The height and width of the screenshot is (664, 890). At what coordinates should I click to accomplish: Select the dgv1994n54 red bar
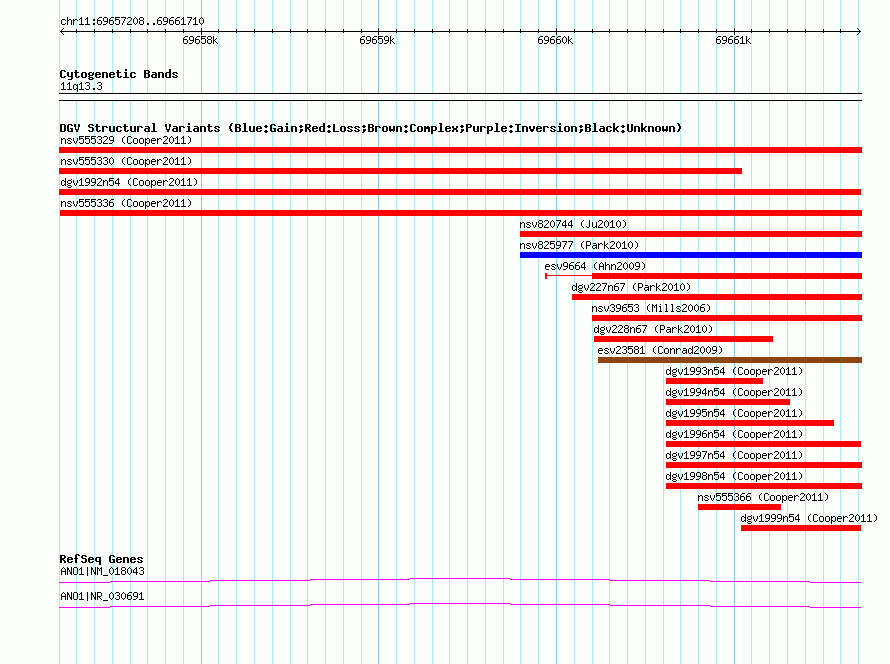click(x=728, y=402)
